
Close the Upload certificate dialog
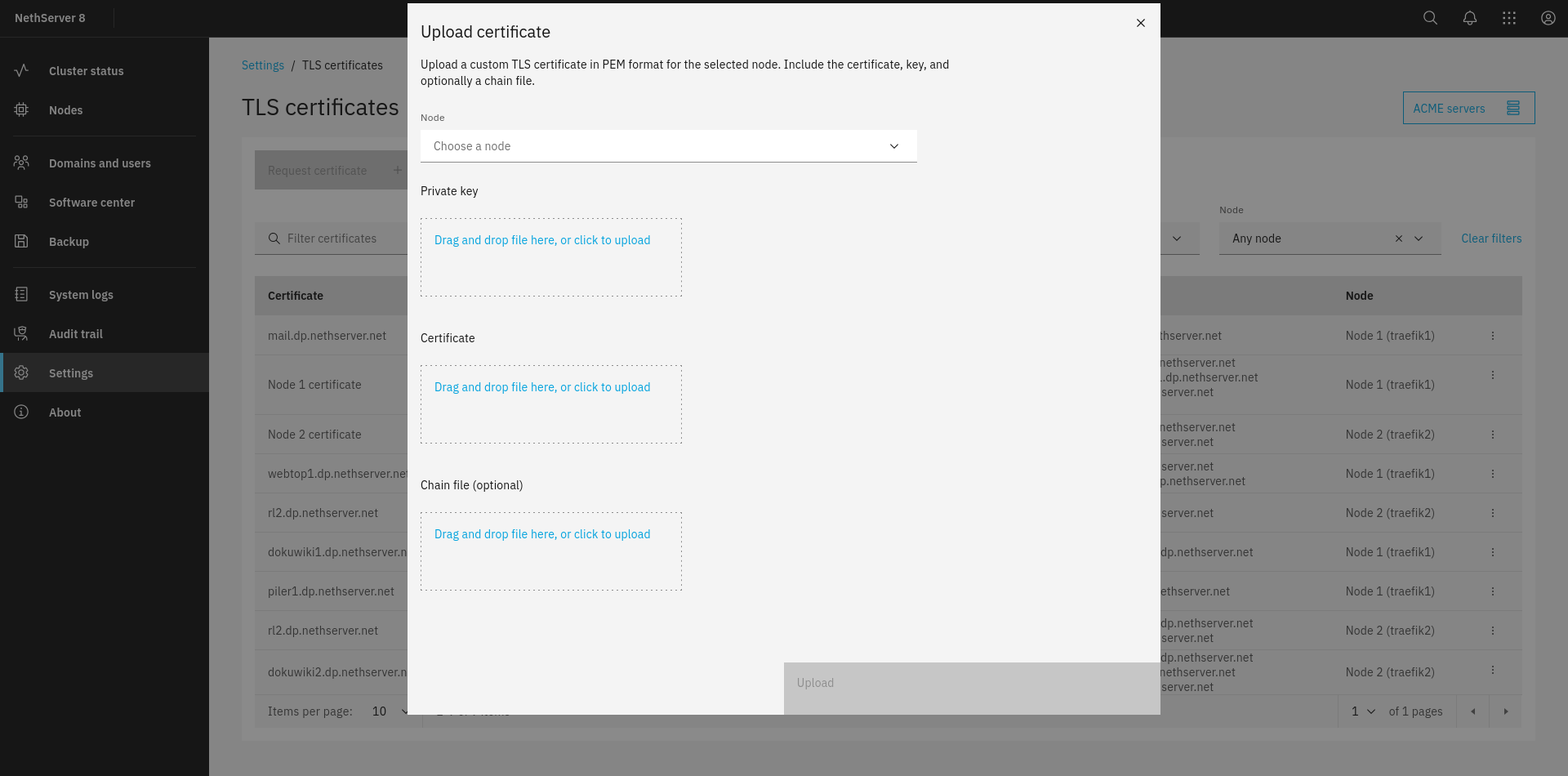pyautogui.click(x=1141, y=23)
